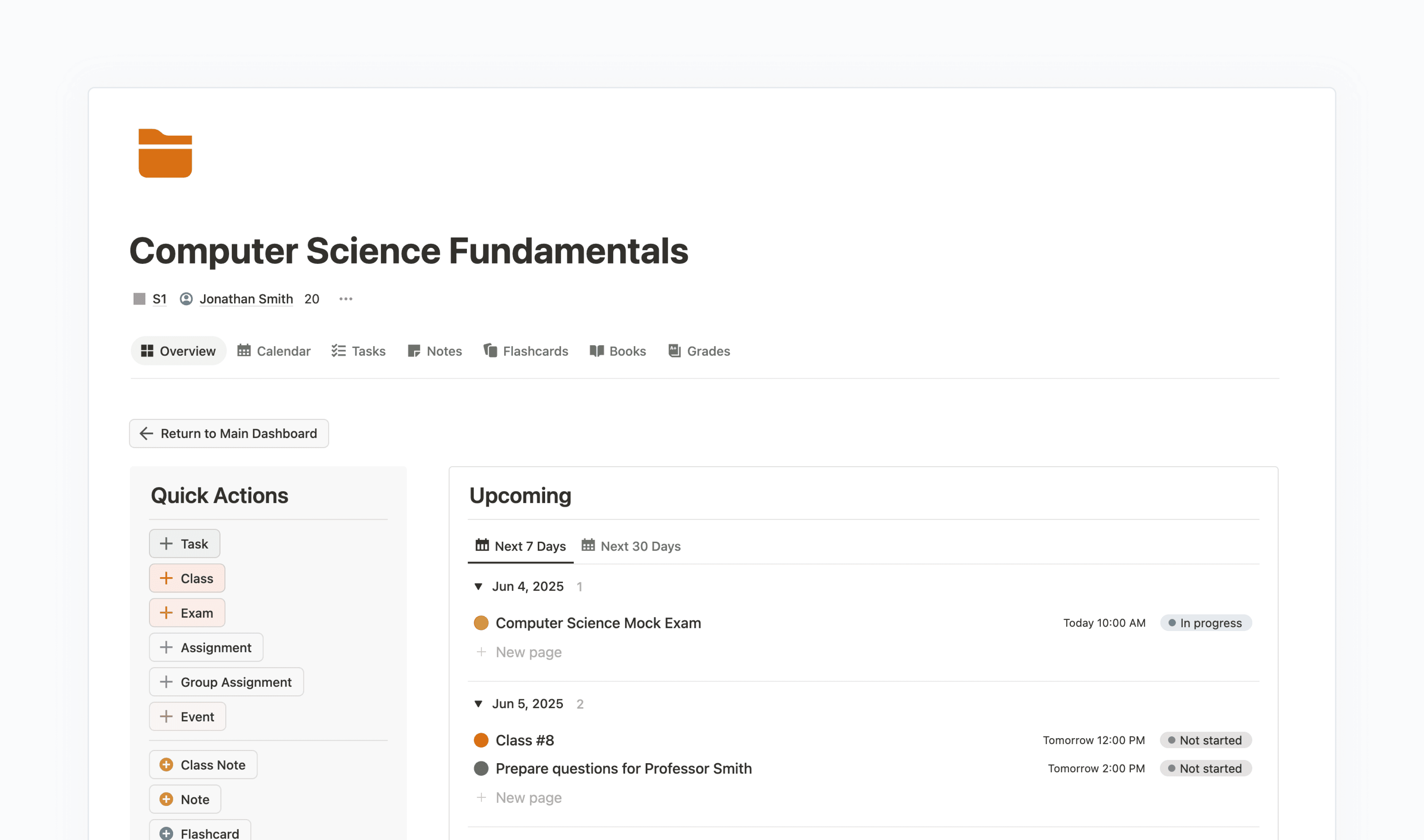Select the Overview view
Image resolution: width=1424 pixels, height=840 pixels.
point(178,351)
